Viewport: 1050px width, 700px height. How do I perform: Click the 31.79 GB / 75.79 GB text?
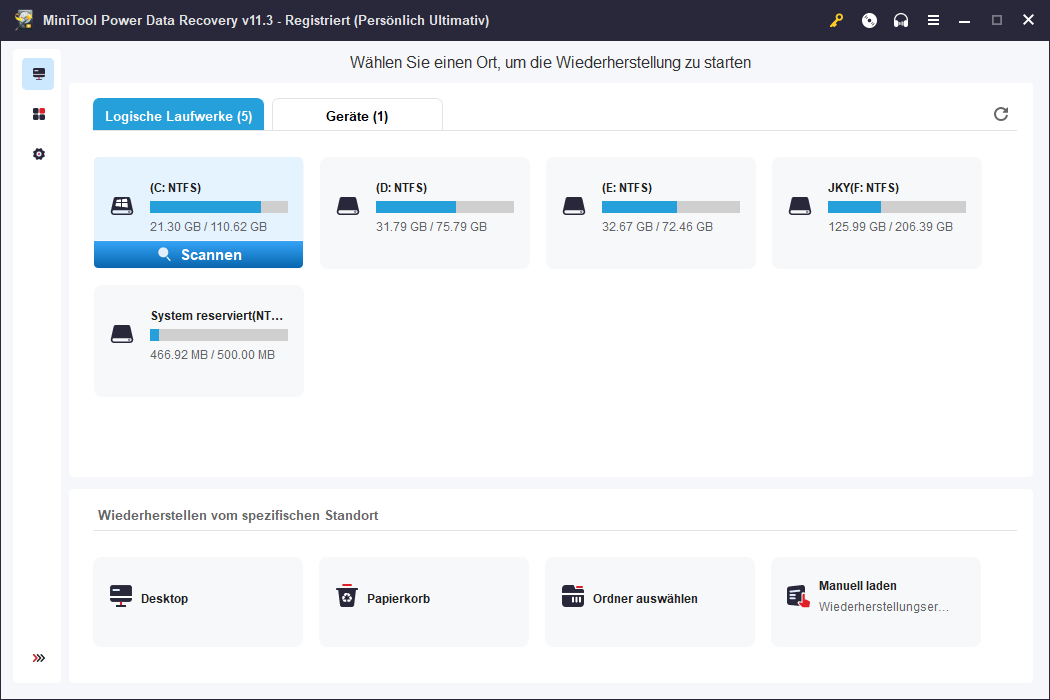(x=431, y=226)
